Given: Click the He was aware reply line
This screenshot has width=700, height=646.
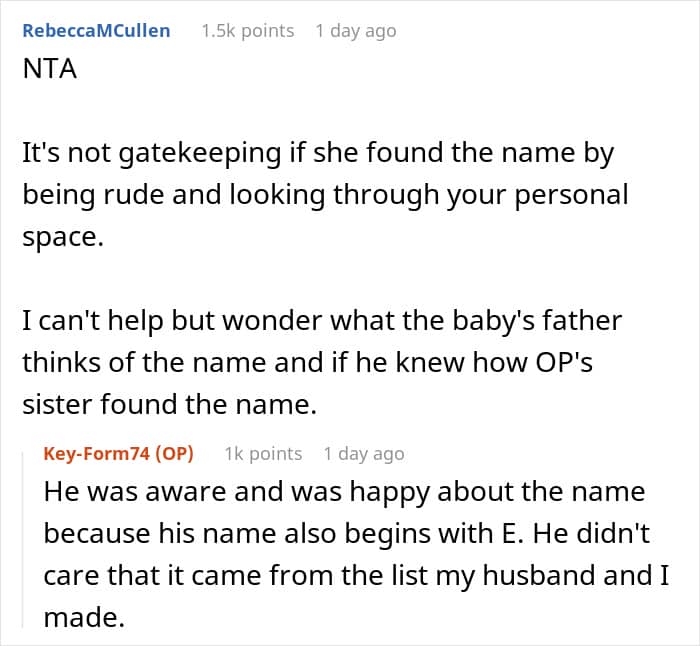Looking at the screenshot, I should click(x=345, y=492).
